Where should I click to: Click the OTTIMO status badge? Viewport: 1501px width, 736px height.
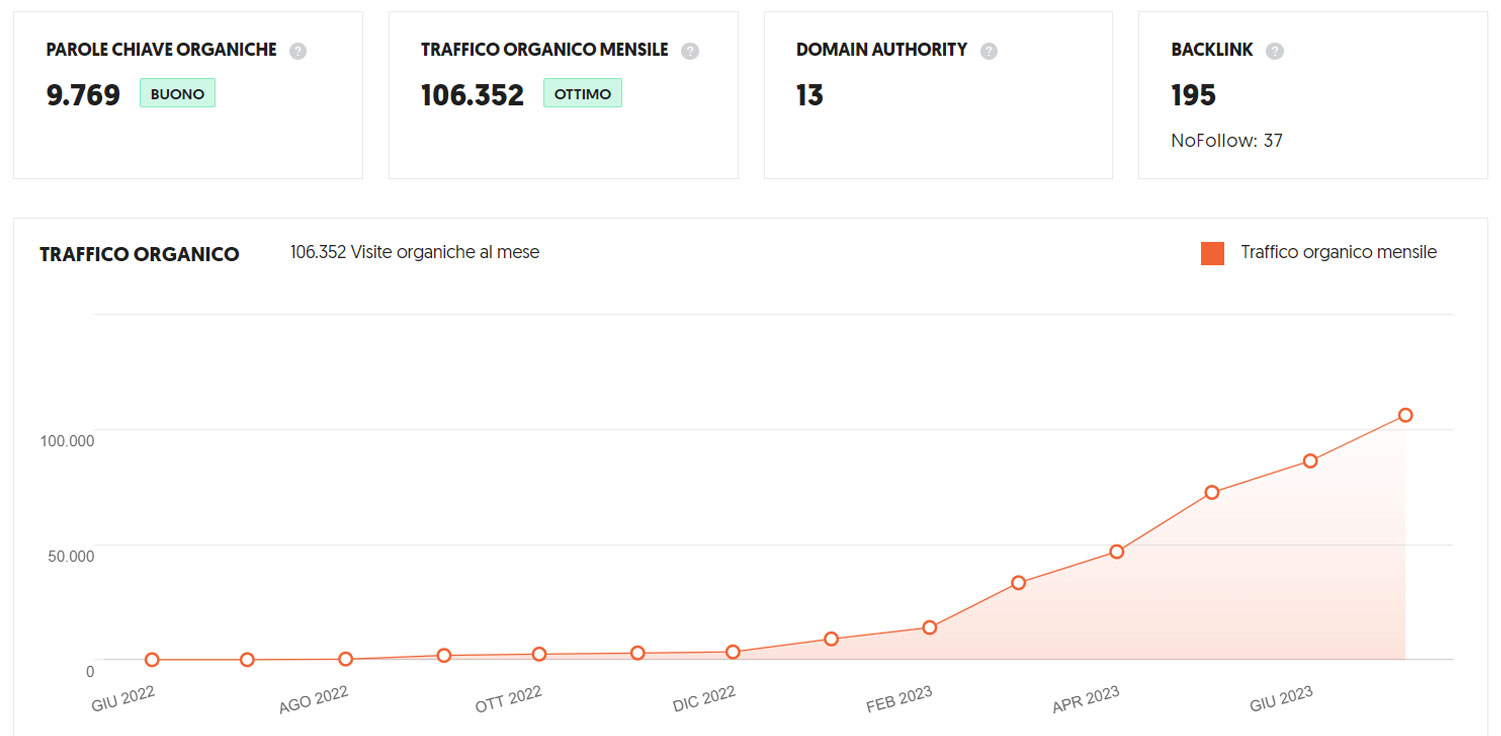pos(582,94)
